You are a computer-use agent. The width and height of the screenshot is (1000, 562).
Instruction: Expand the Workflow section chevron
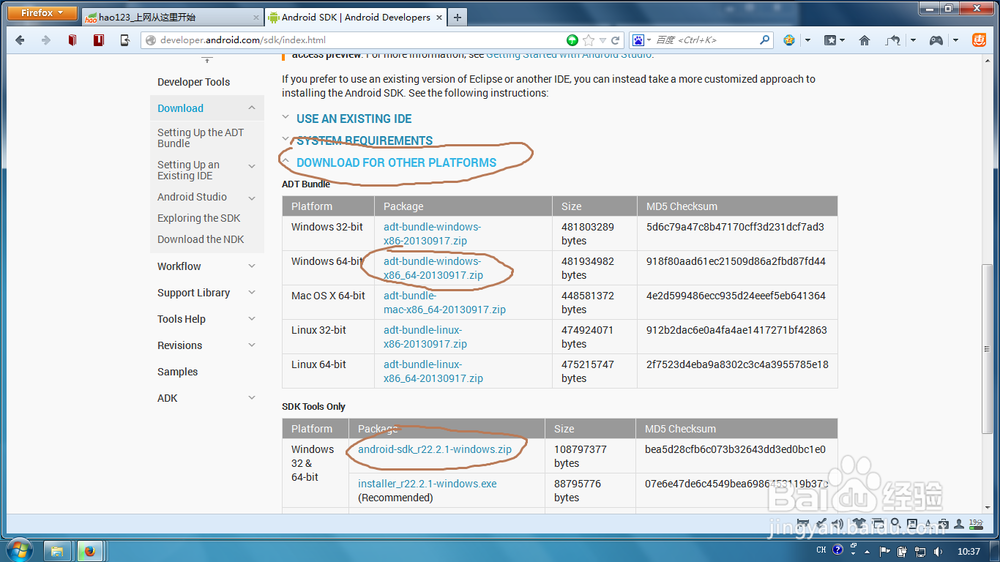coord(252,266)
